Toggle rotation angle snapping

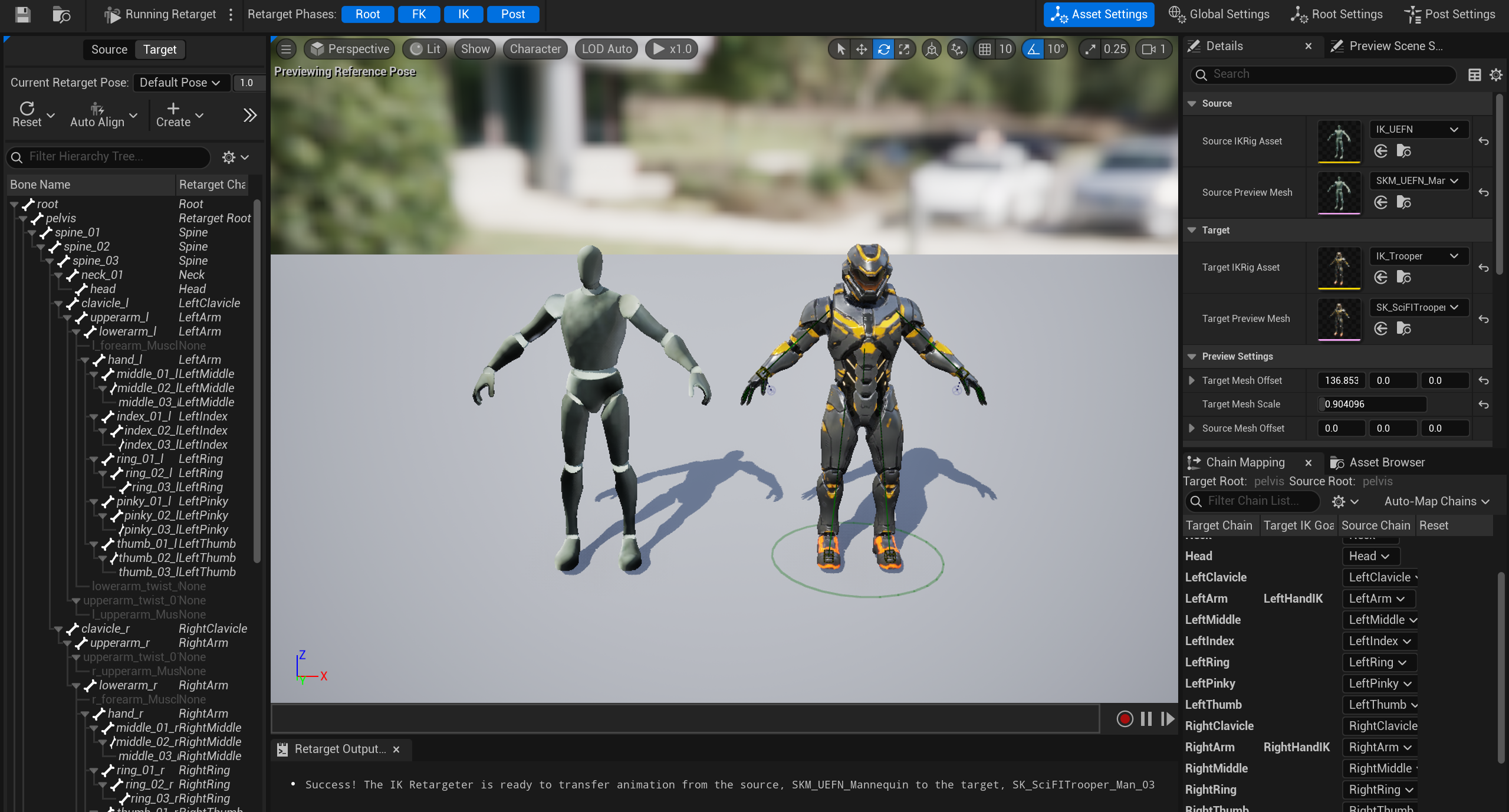(x=1033, y=49)
